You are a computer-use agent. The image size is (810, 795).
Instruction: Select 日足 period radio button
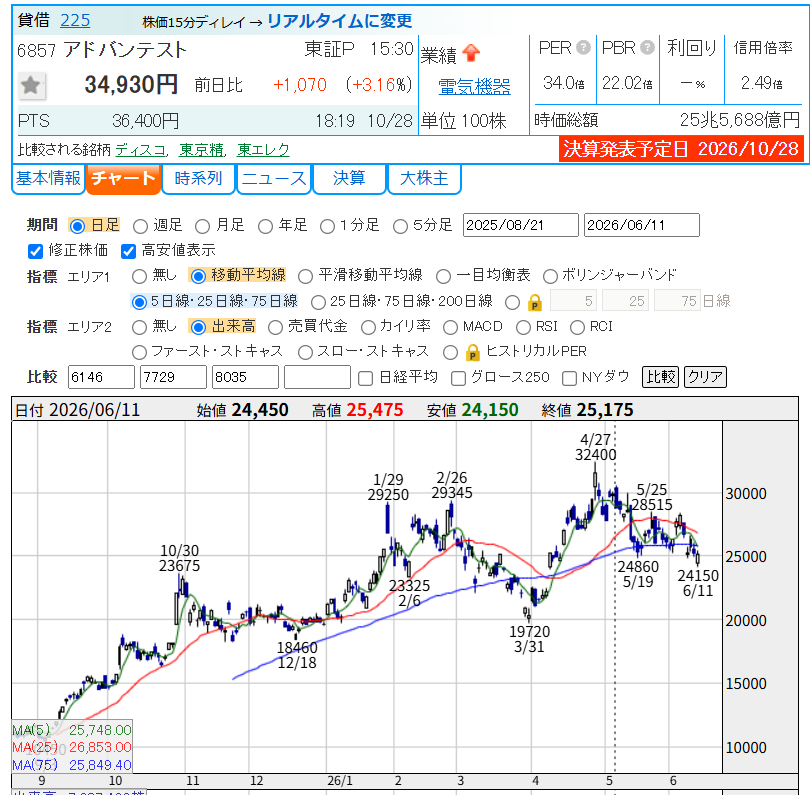point(77,226)
